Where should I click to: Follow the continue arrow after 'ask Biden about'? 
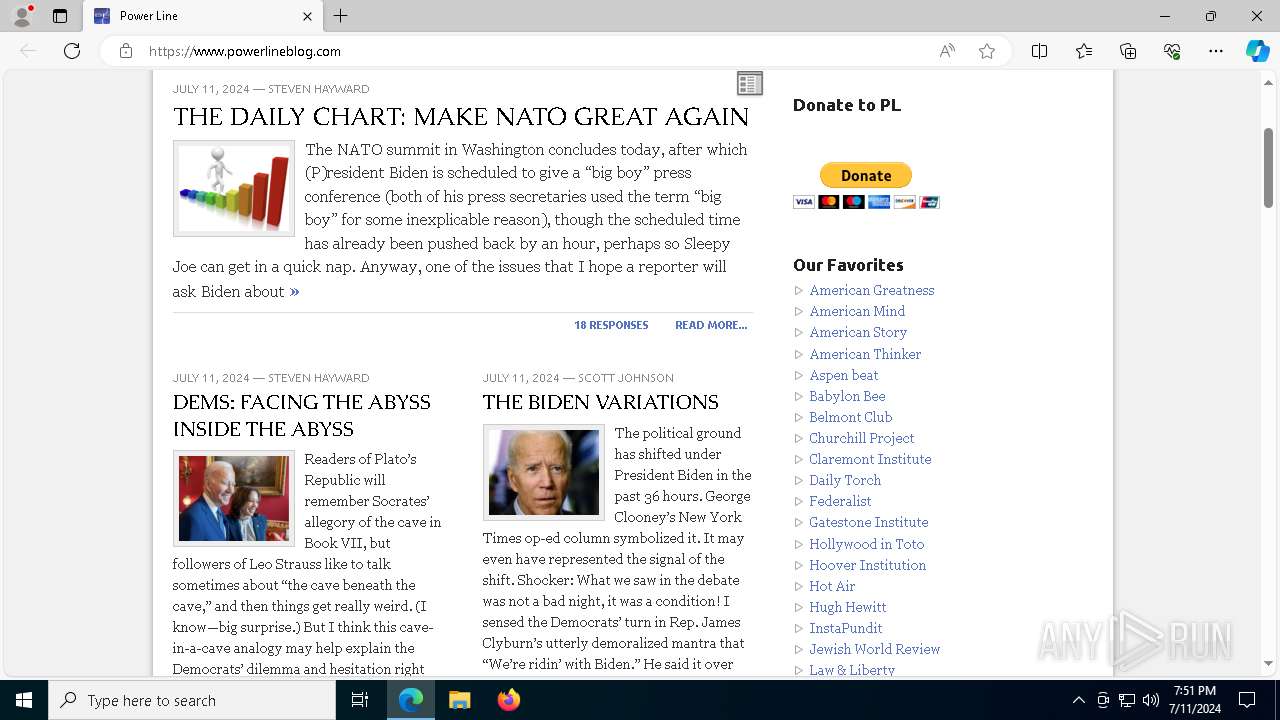294,292
